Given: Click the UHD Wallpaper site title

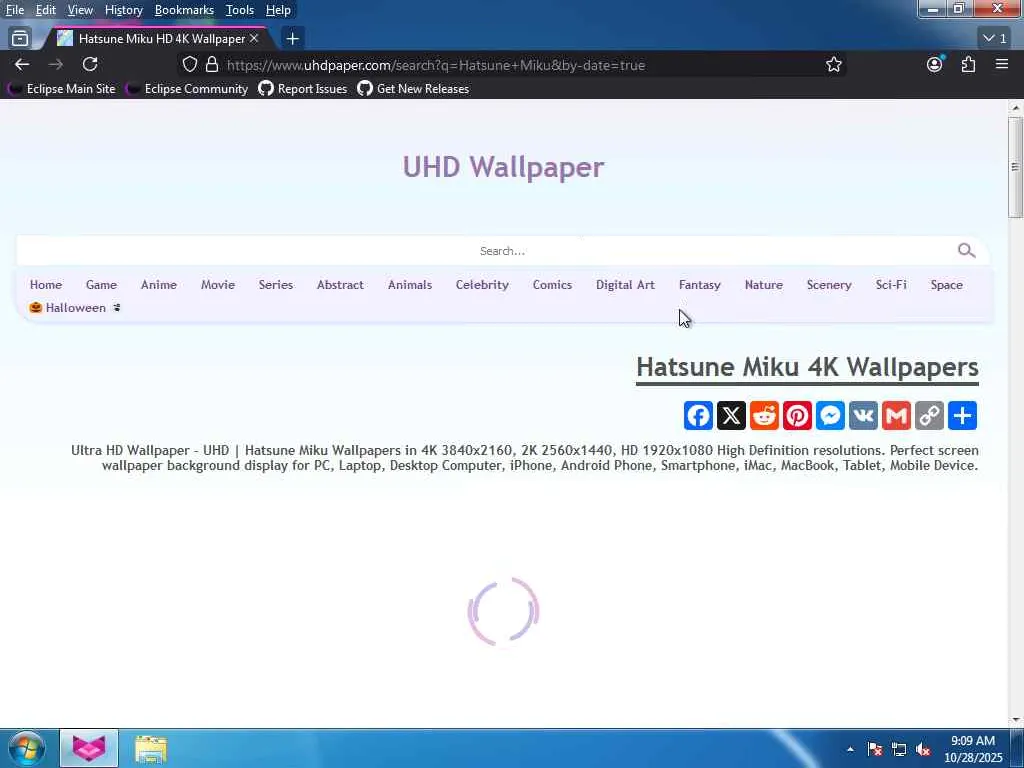Looking at the screenshot, I should click(x=504, y=167).
